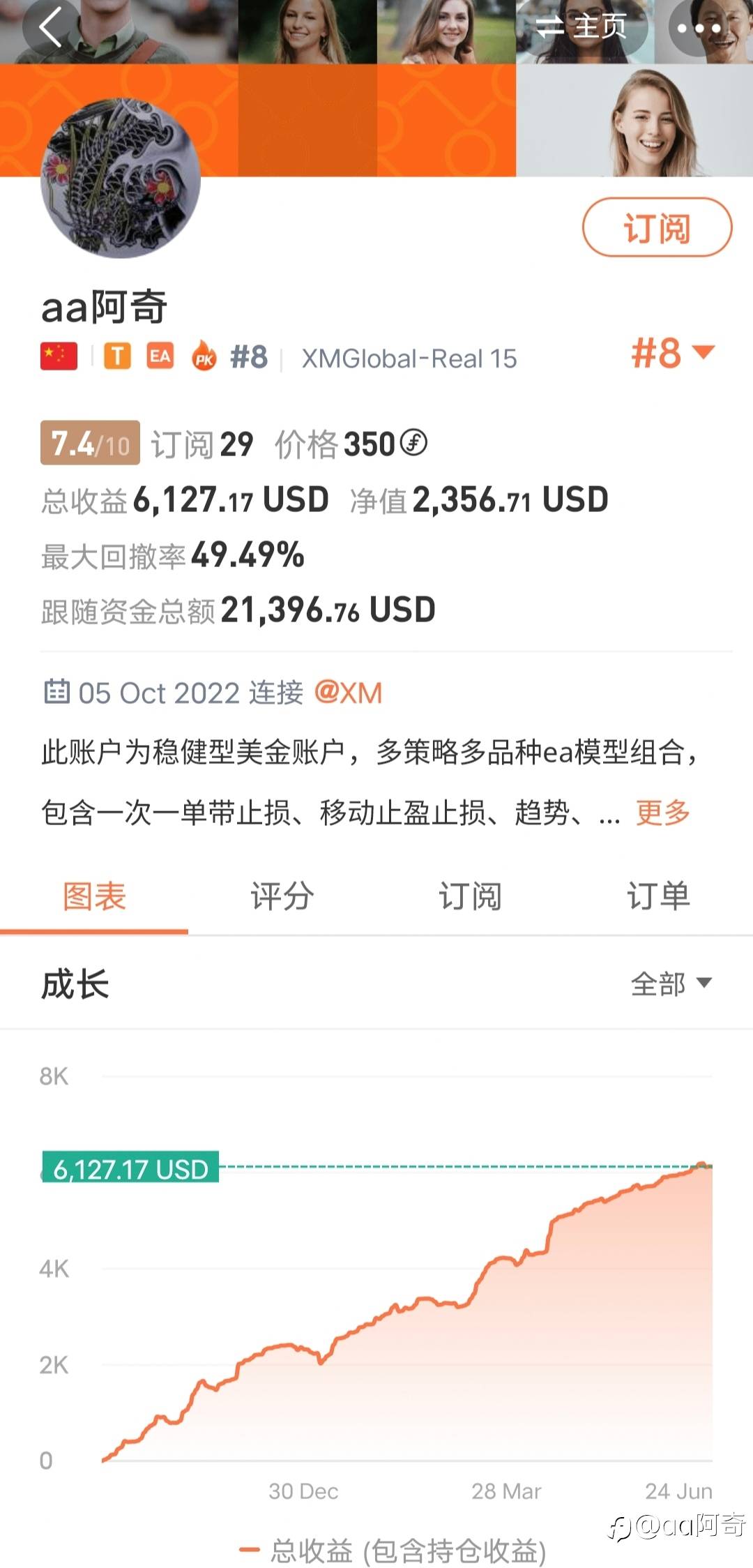Expand the #8 ranking dropdown
Viewport: 753px width, 1568px height.
click(x=672, y=353)
